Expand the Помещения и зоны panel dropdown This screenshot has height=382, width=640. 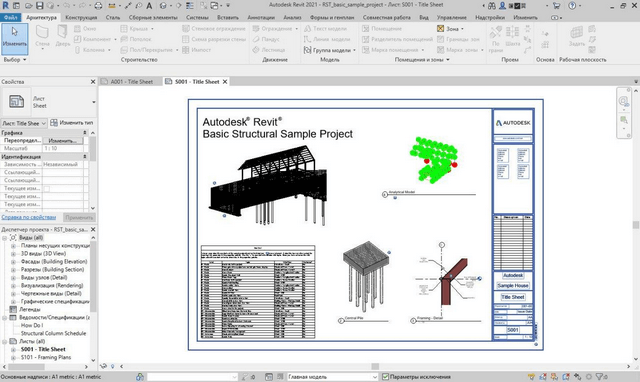[x=422, y=60]
